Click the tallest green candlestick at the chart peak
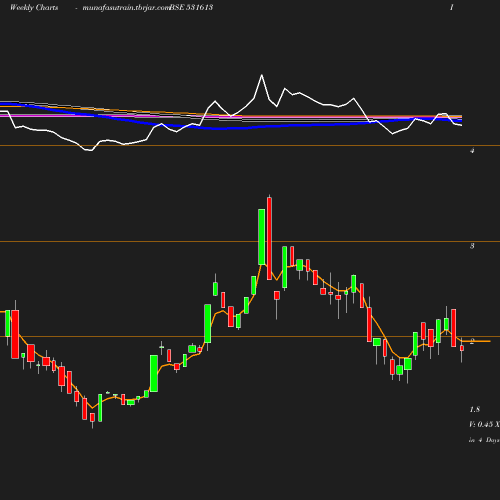The image size is (500, 500). click(x=262, y=237)
